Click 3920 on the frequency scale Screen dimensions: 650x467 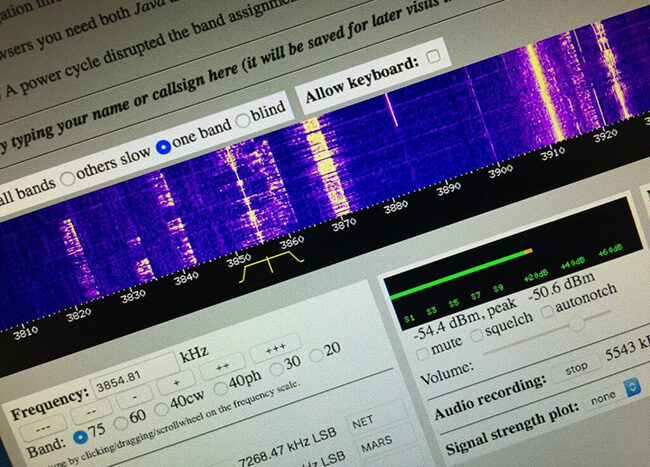coord(605,135)
